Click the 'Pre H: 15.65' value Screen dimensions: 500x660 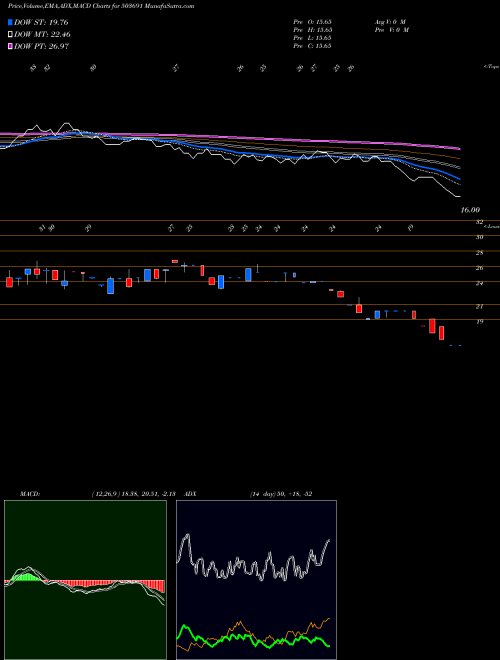pos(312,30)
